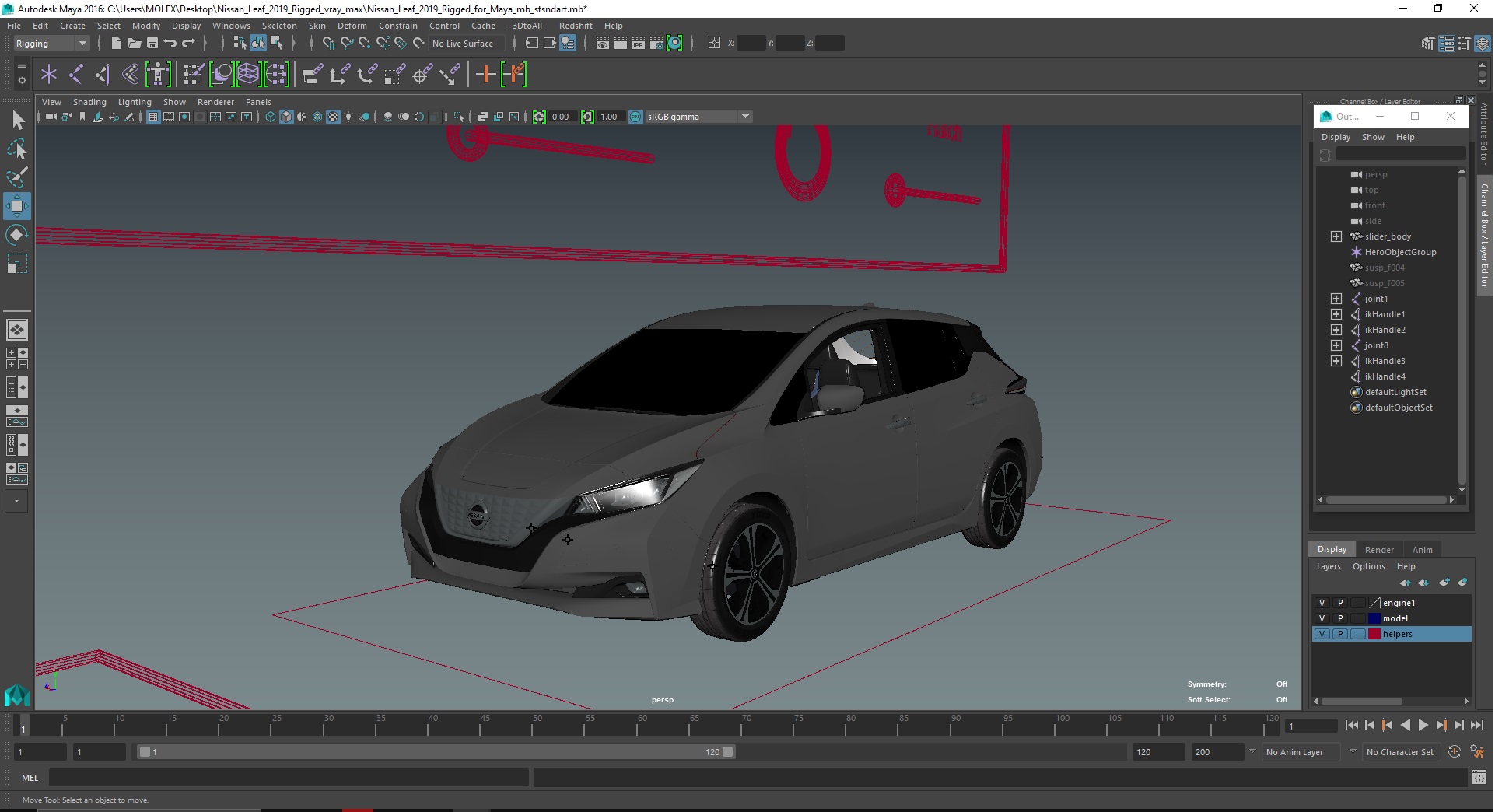Click the four-view layout icon
The height and width of the screenshot is (812, 1495).
(17, 359)
